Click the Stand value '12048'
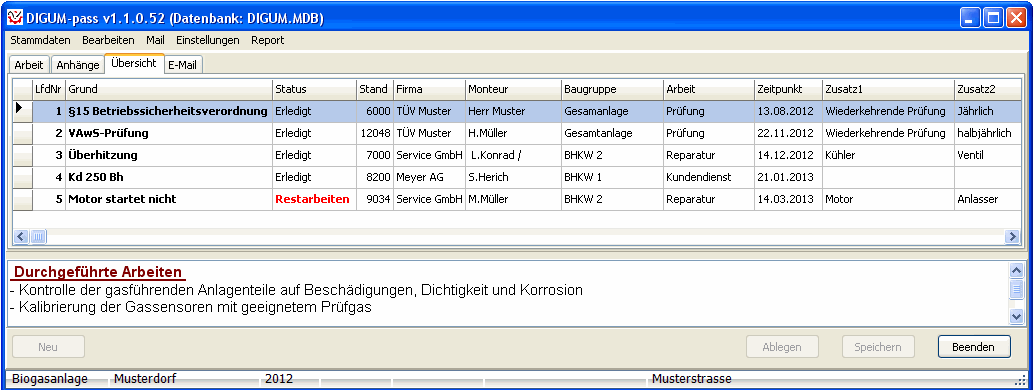 pos(375,133)
